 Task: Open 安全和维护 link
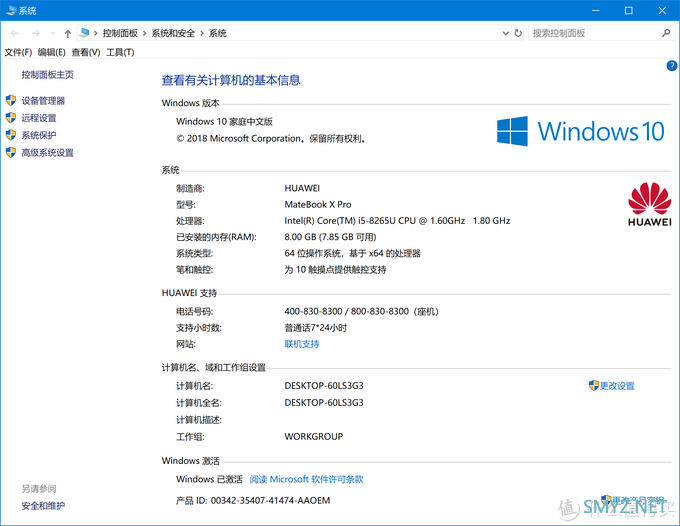pos(43,506)
